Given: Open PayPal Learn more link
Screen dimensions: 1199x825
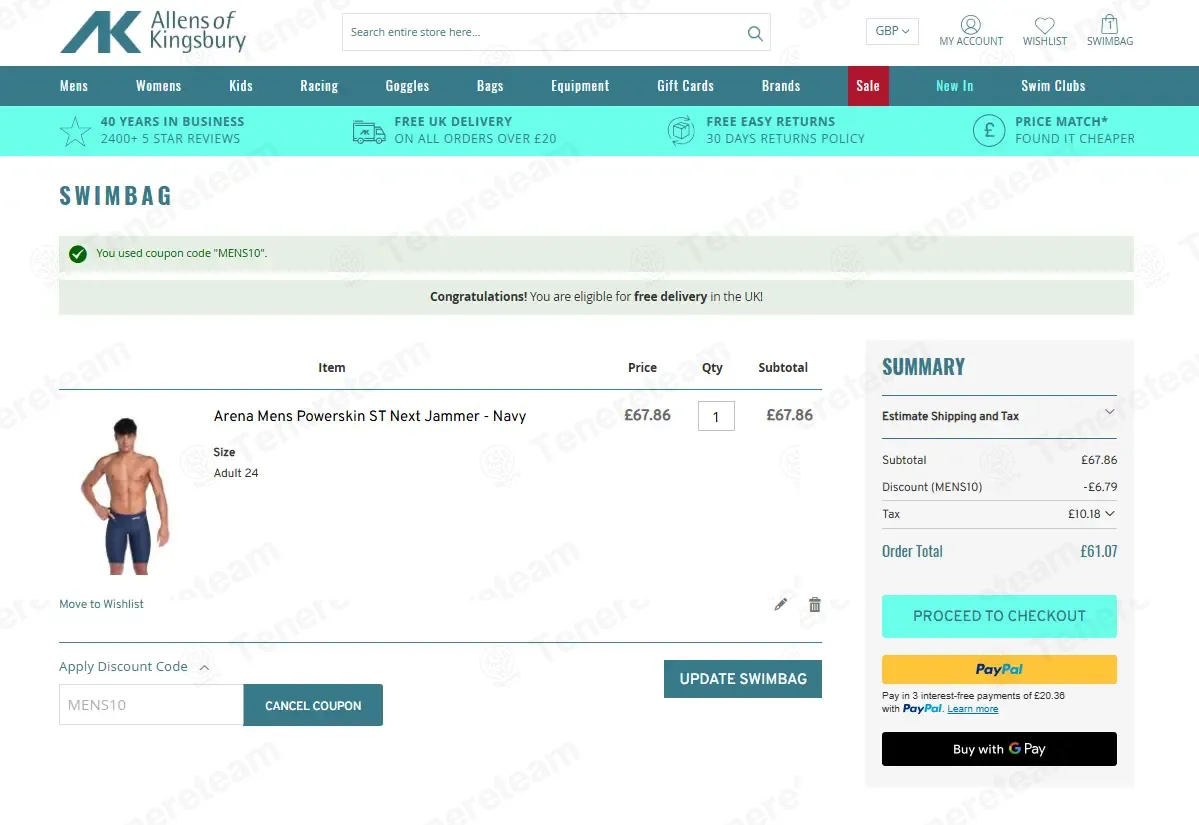Looking at the screenshot, I should [973, 709].
